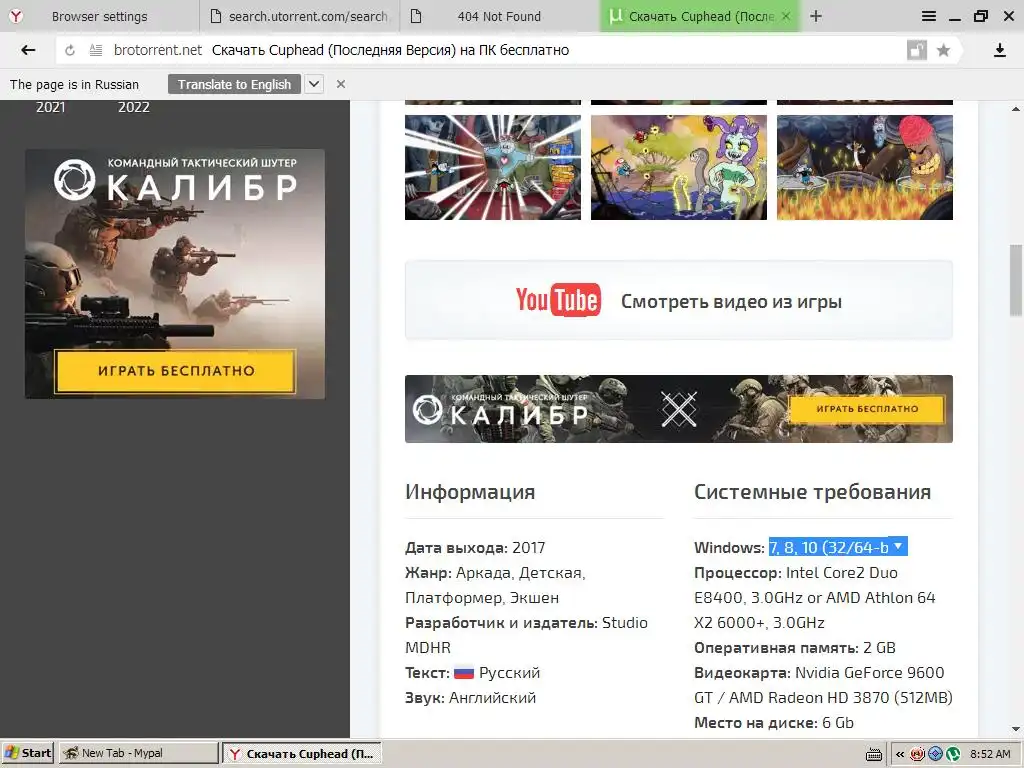Open the mermaid boss screenshot thumbnail

click(x=679, y=167)
